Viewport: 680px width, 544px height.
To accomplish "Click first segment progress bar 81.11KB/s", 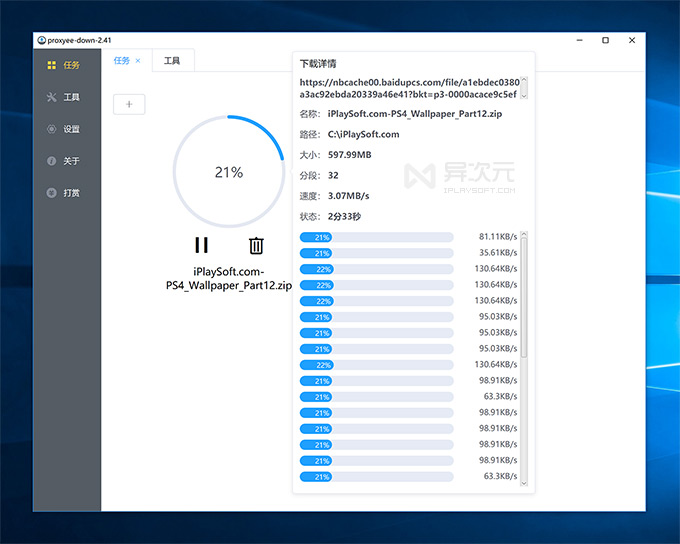I will [x=376, y=237].
